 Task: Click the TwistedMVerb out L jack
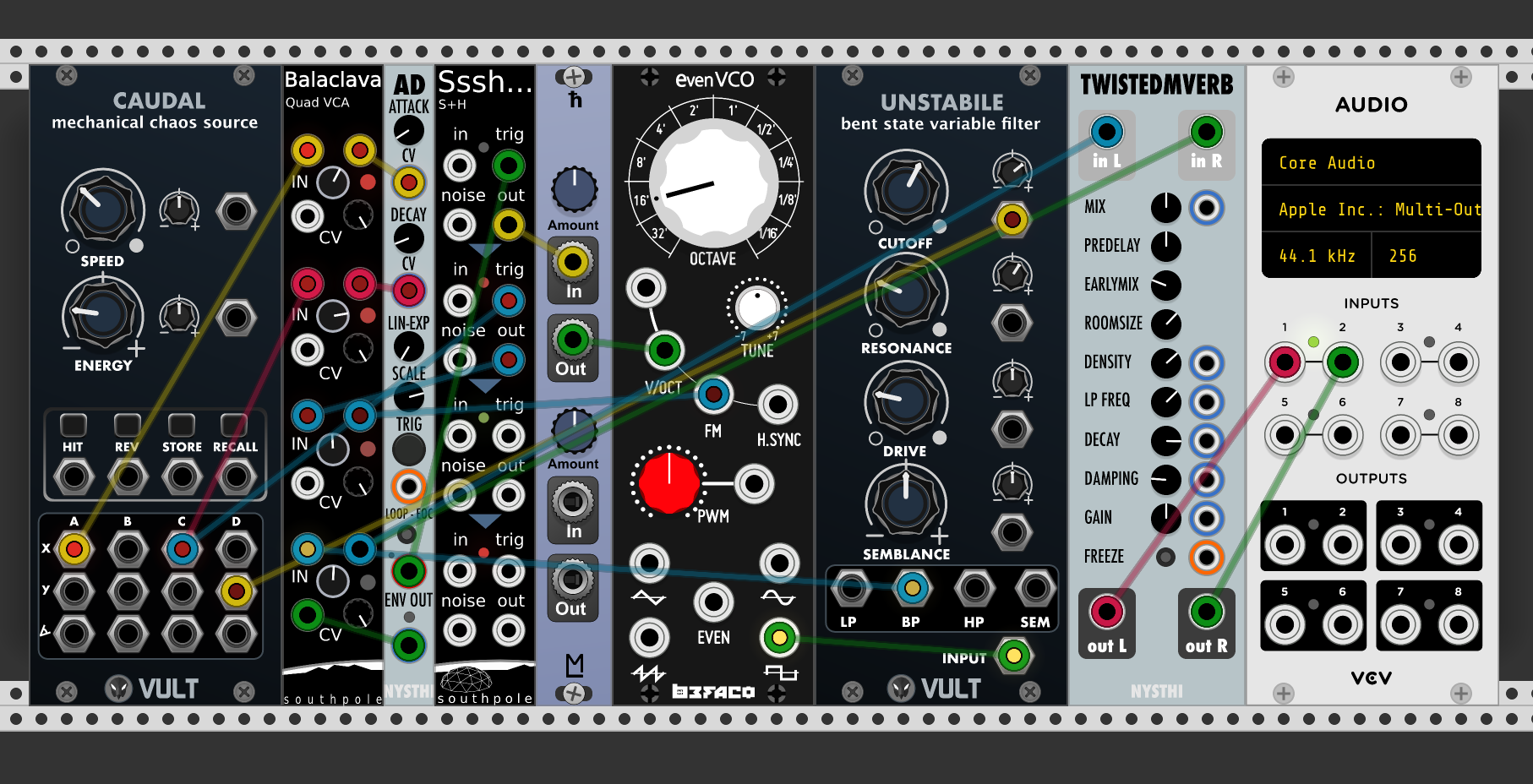click(1106, 612)
